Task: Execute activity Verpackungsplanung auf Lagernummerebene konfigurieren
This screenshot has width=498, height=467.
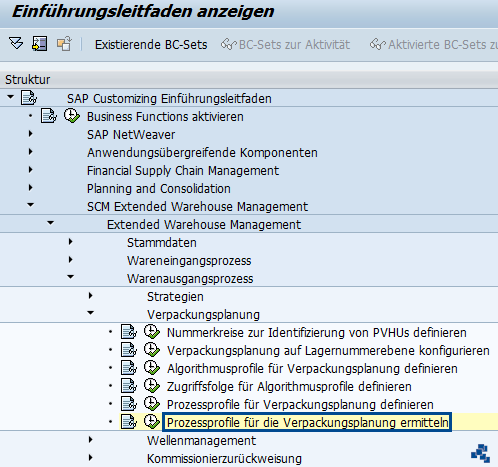Action: click(x=152, y=350)
